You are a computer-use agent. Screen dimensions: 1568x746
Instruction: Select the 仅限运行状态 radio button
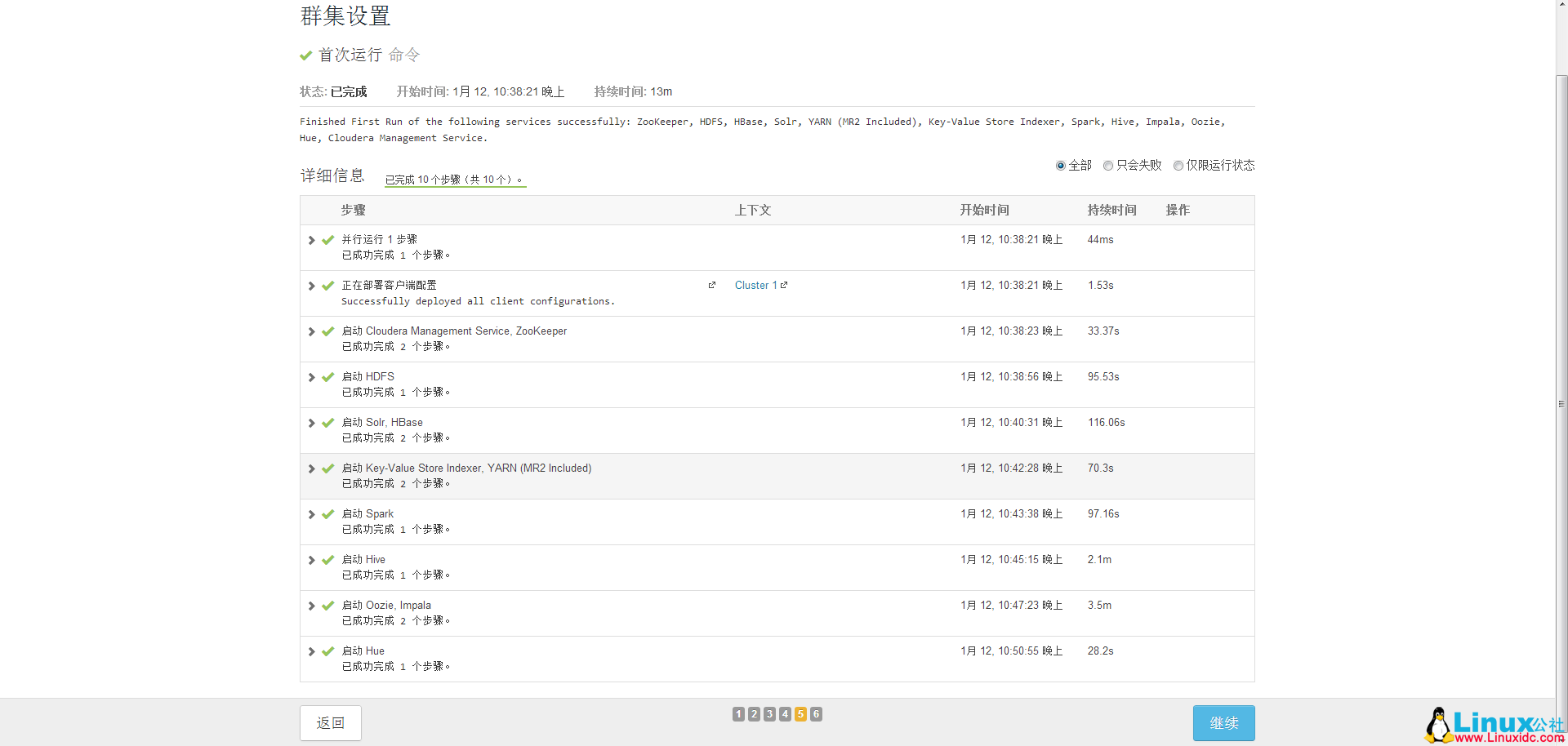[1178, 166]
